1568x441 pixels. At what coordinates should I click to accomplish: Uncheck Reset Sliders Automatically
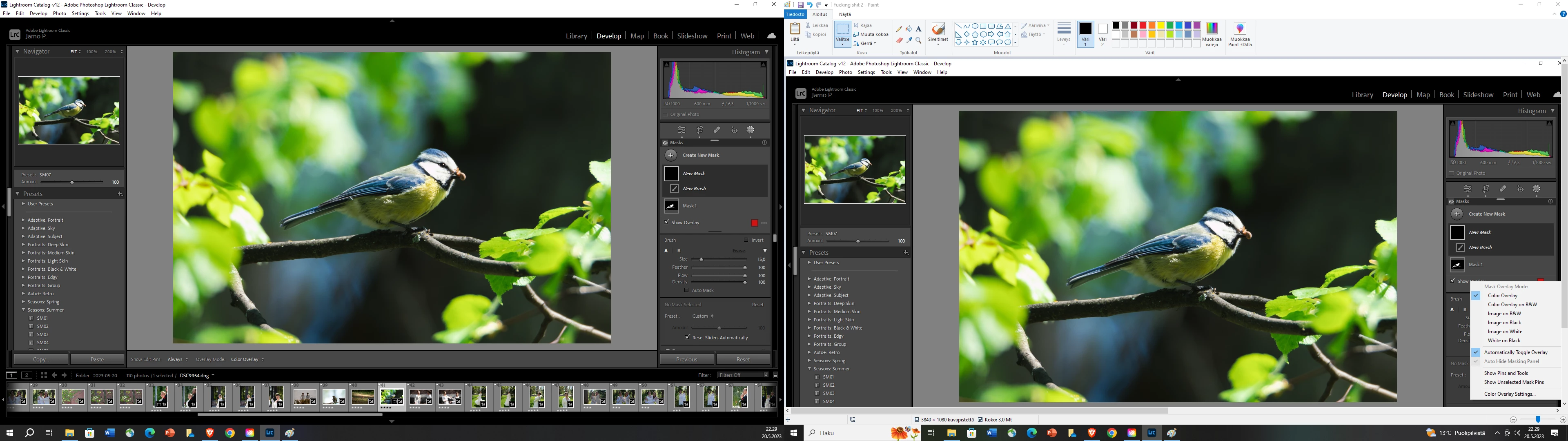pyautogui.click(x=688, y=337)
